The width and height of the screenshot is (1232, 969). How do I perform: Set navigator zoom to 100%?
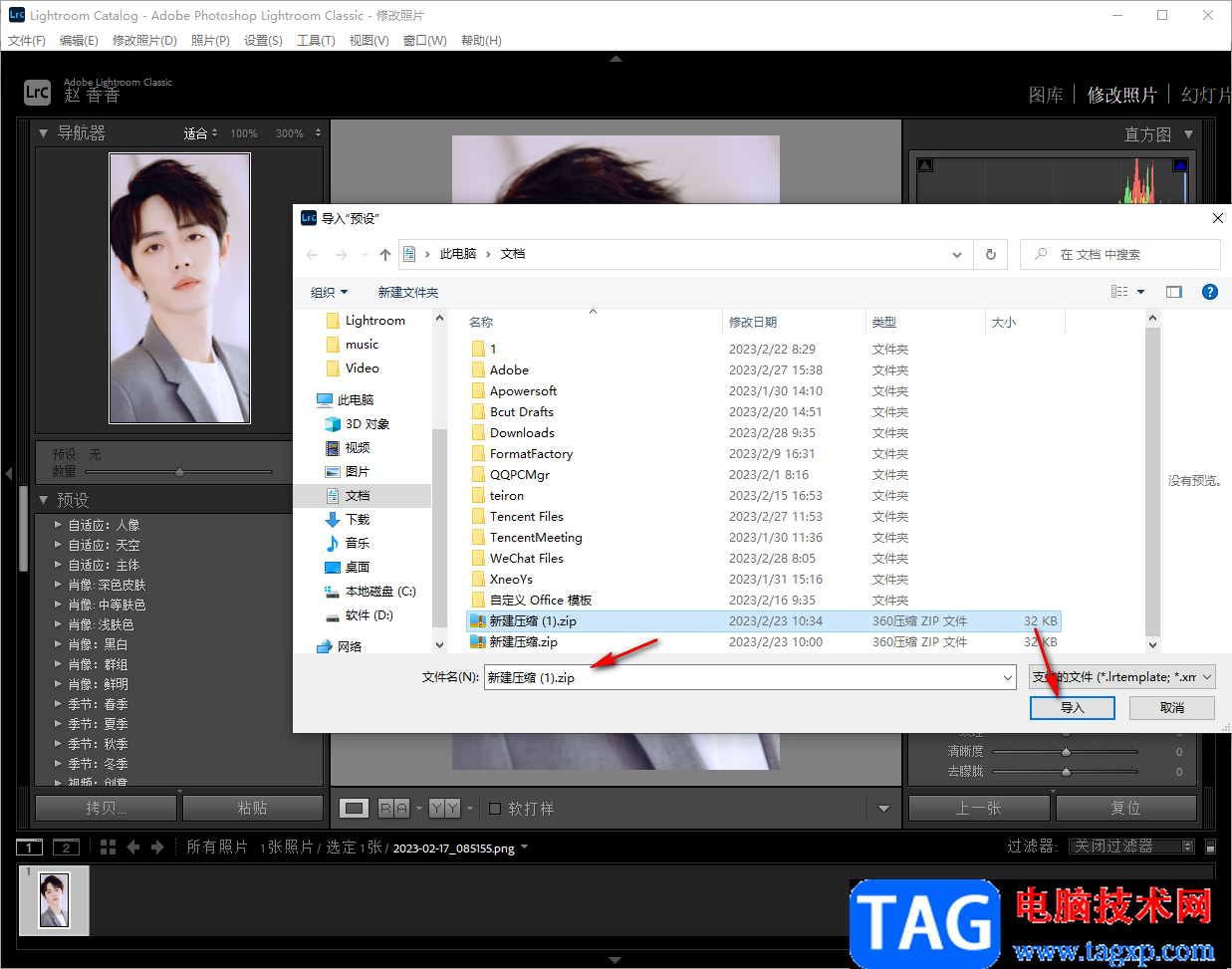coord(244,133)
